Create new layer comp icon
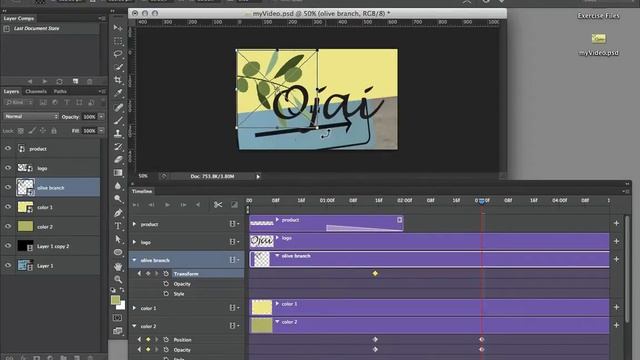The height and width of the screenshot is (360, 640). (76, 81)
